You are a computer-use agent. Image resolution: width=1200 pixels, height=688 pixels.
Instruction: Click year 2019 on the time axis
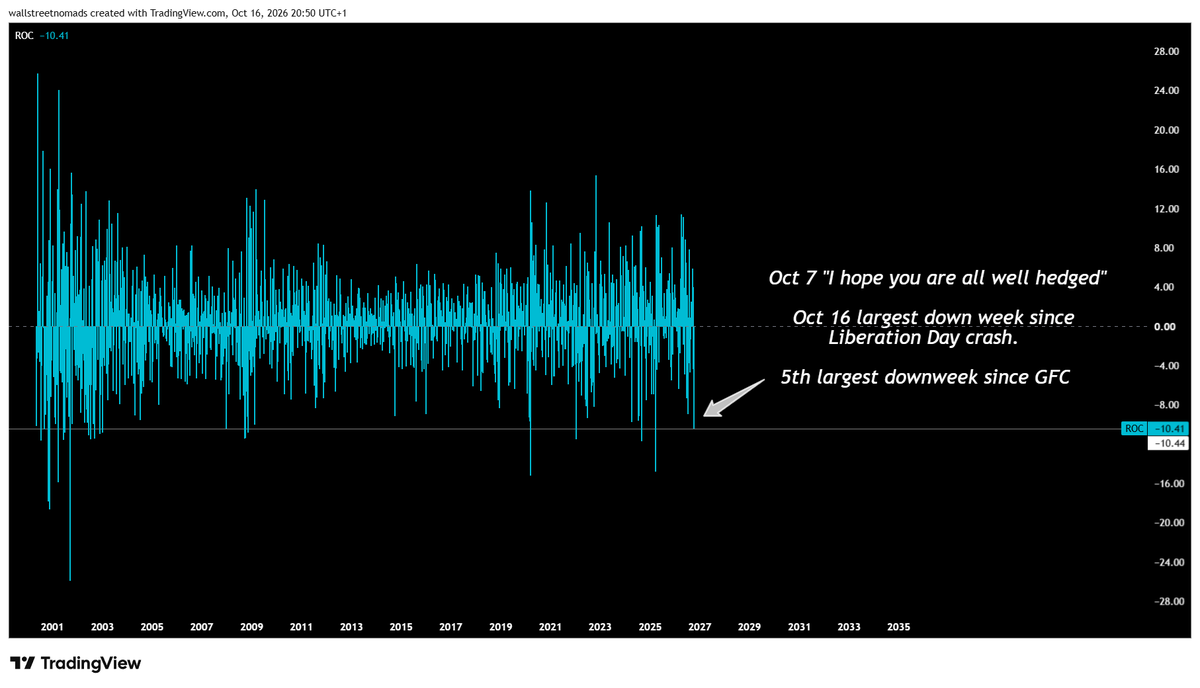(501, 627)
